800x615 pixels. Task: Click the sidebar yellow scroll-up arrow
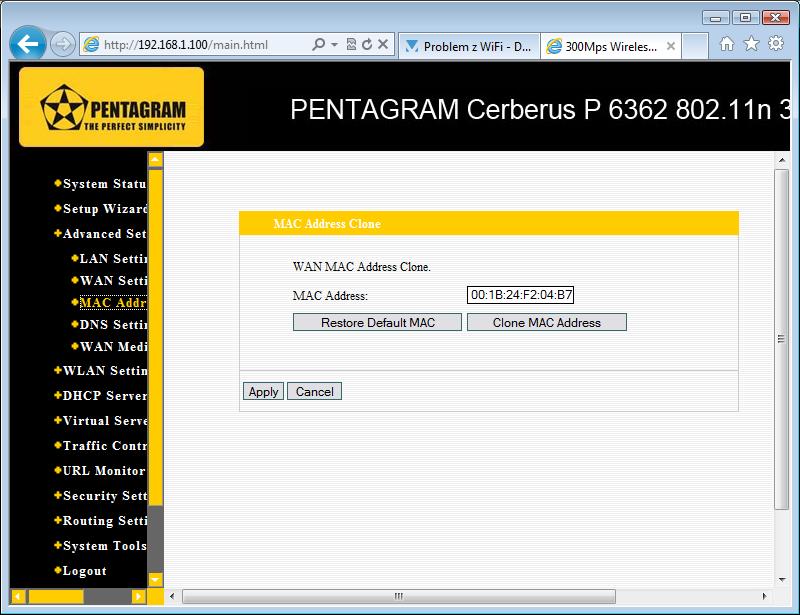[155, 160]
